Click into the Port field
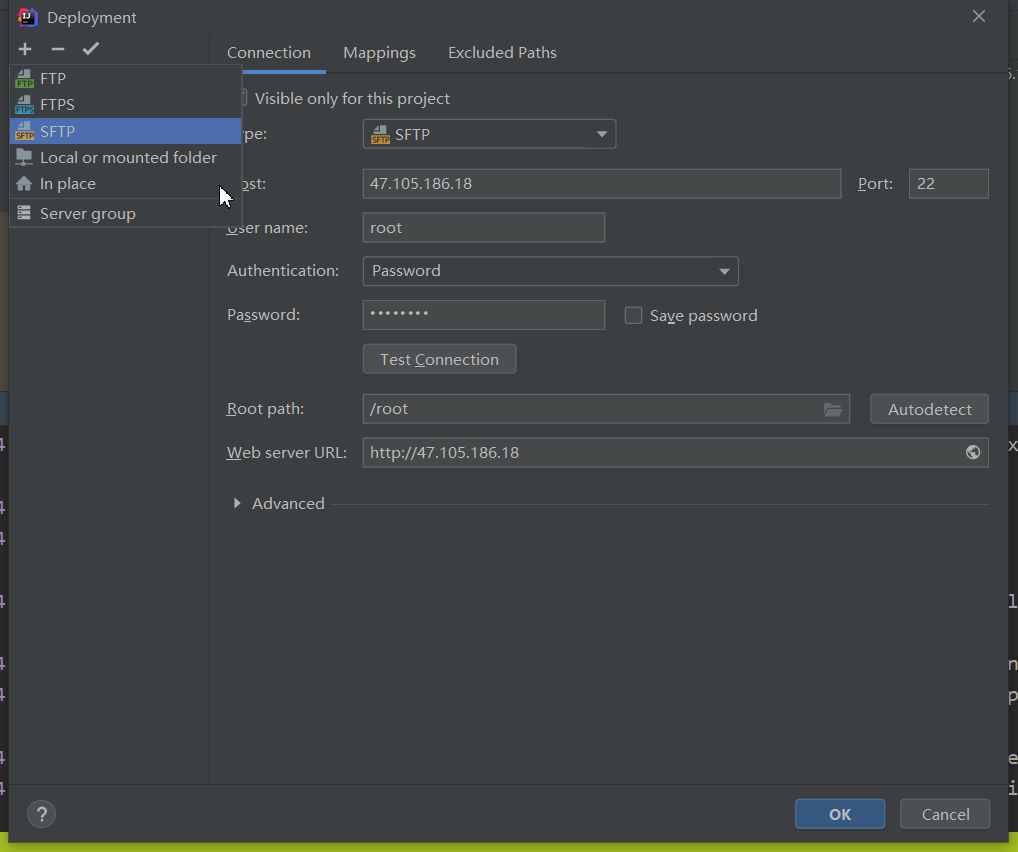The height and width of the screenshot is (852, 1018). (x=948, y=184)
